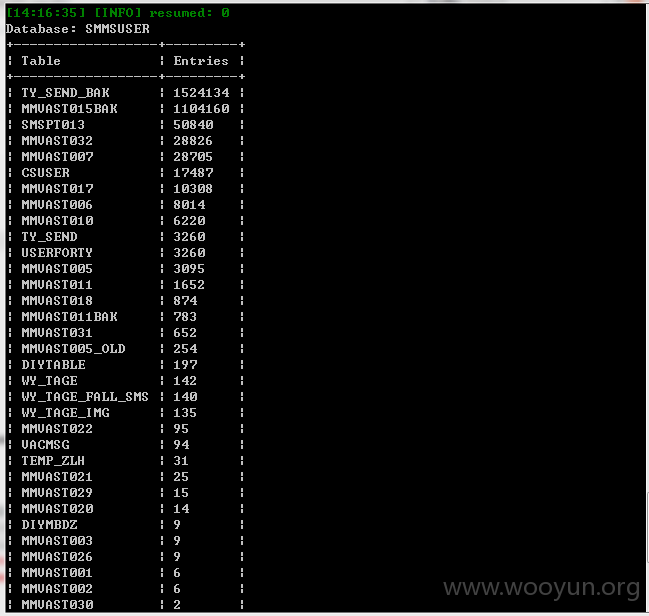The height and width of the screenshot is (616, 649).
Task: Select the table name MMVAST031
Action: [57, 333]
